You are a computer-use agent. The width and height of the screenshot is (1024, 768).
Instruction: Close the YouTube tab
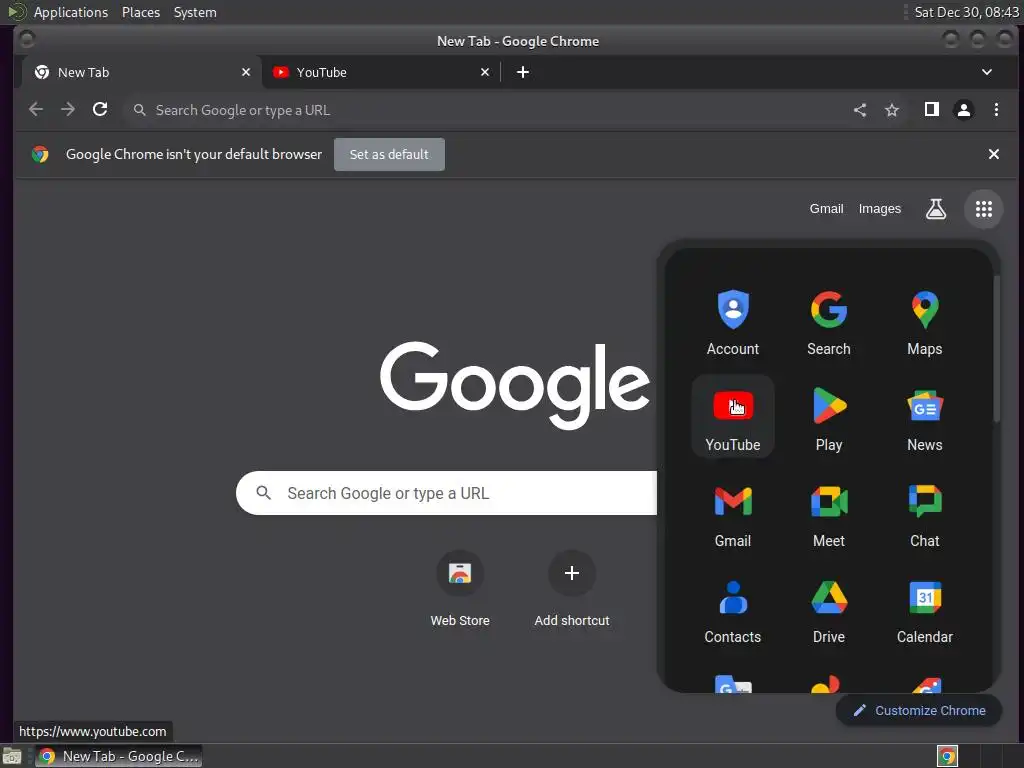[485, 72]
